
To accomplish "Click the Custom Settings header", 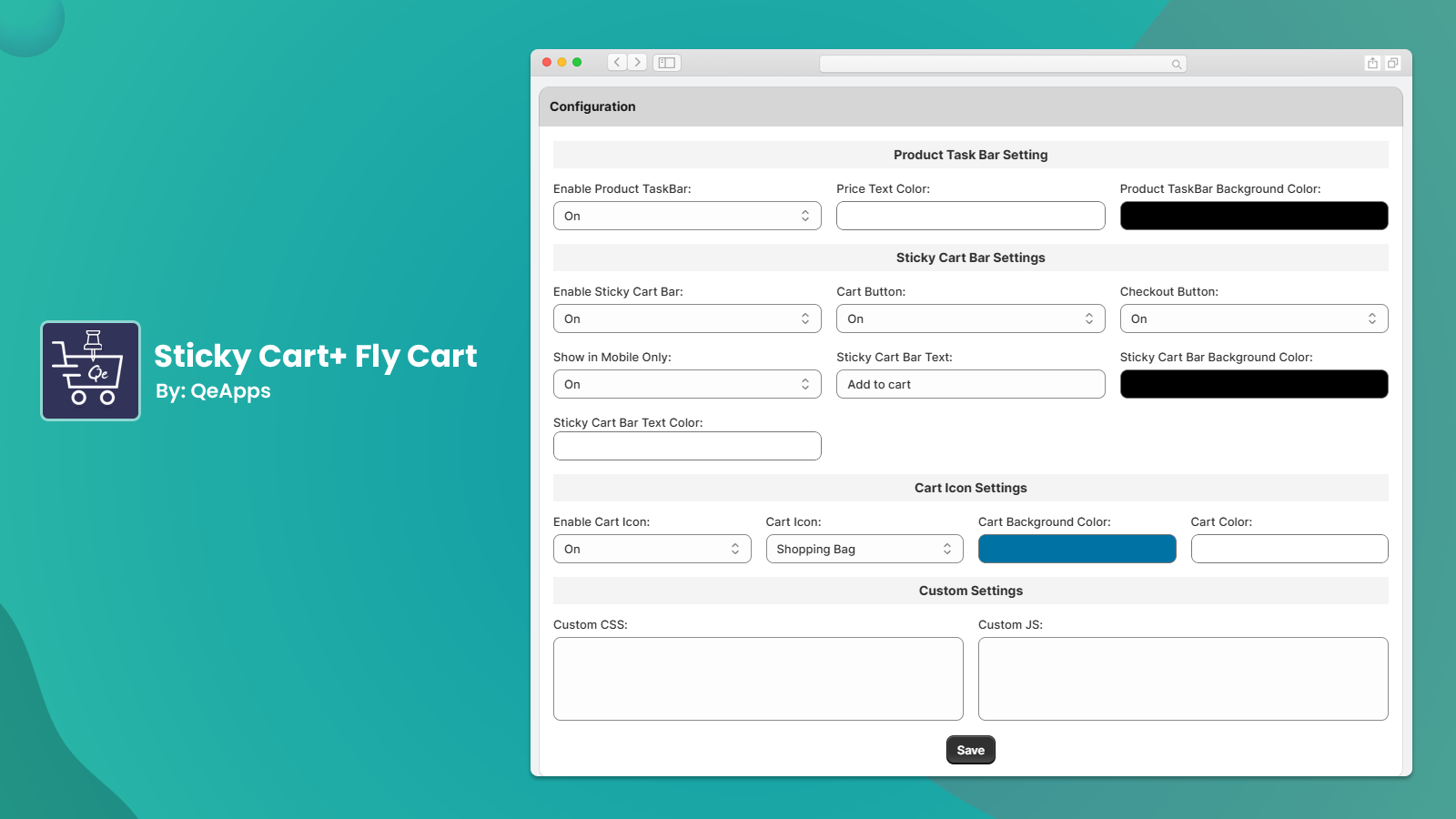I will (x=971, y=591).
